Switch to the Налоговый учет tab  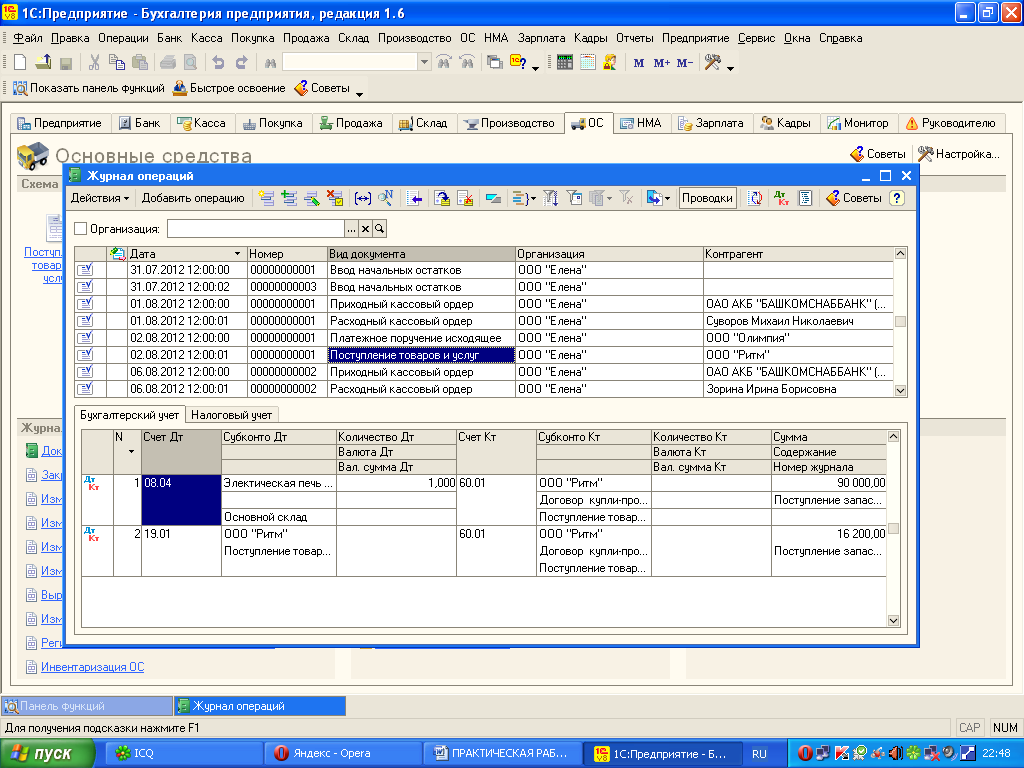pos(232,415)
